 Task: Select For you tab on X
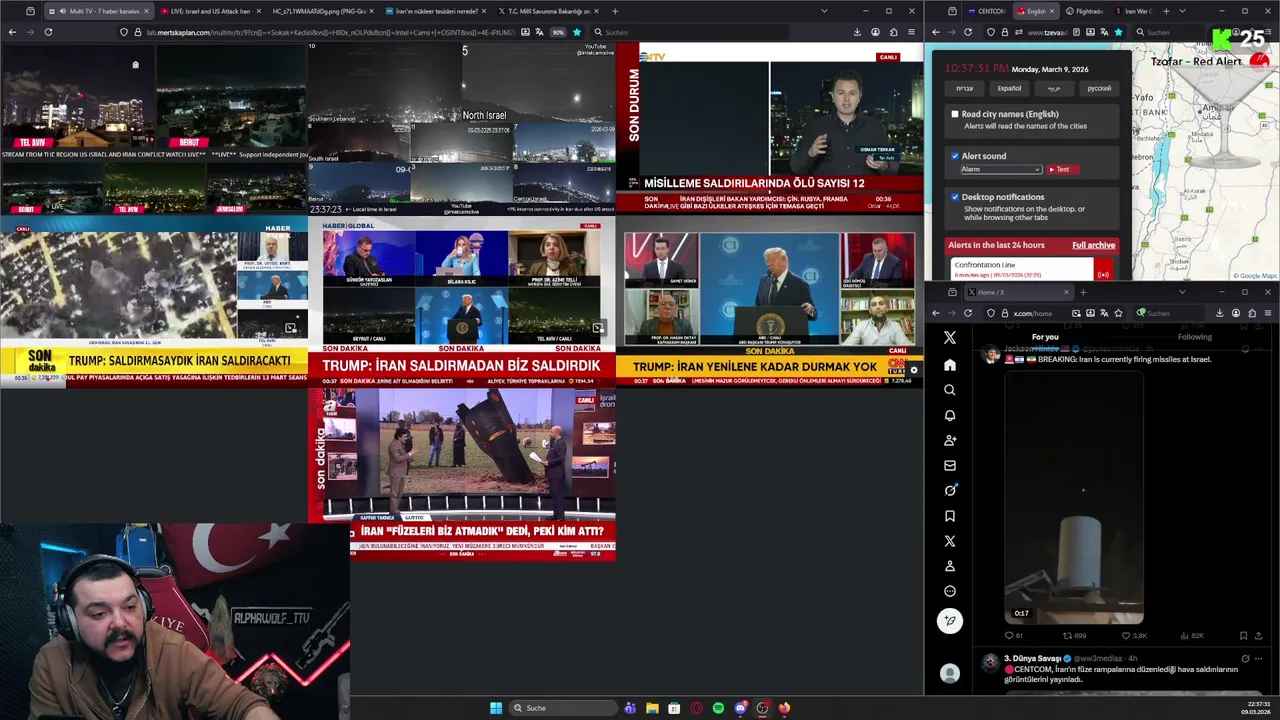pos(1045,337)
